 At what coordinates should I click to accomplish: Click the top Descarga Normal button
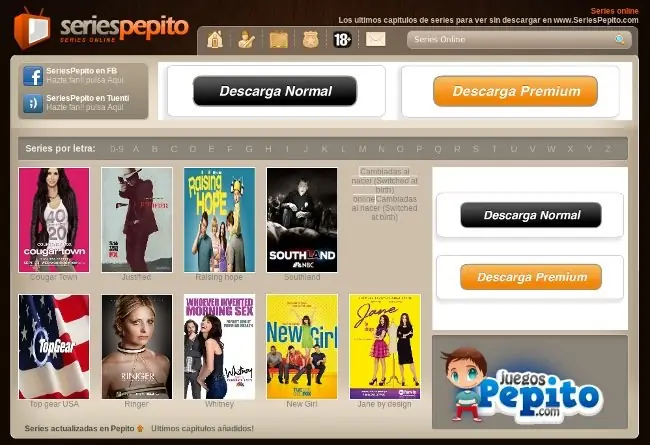pos(275,91)
